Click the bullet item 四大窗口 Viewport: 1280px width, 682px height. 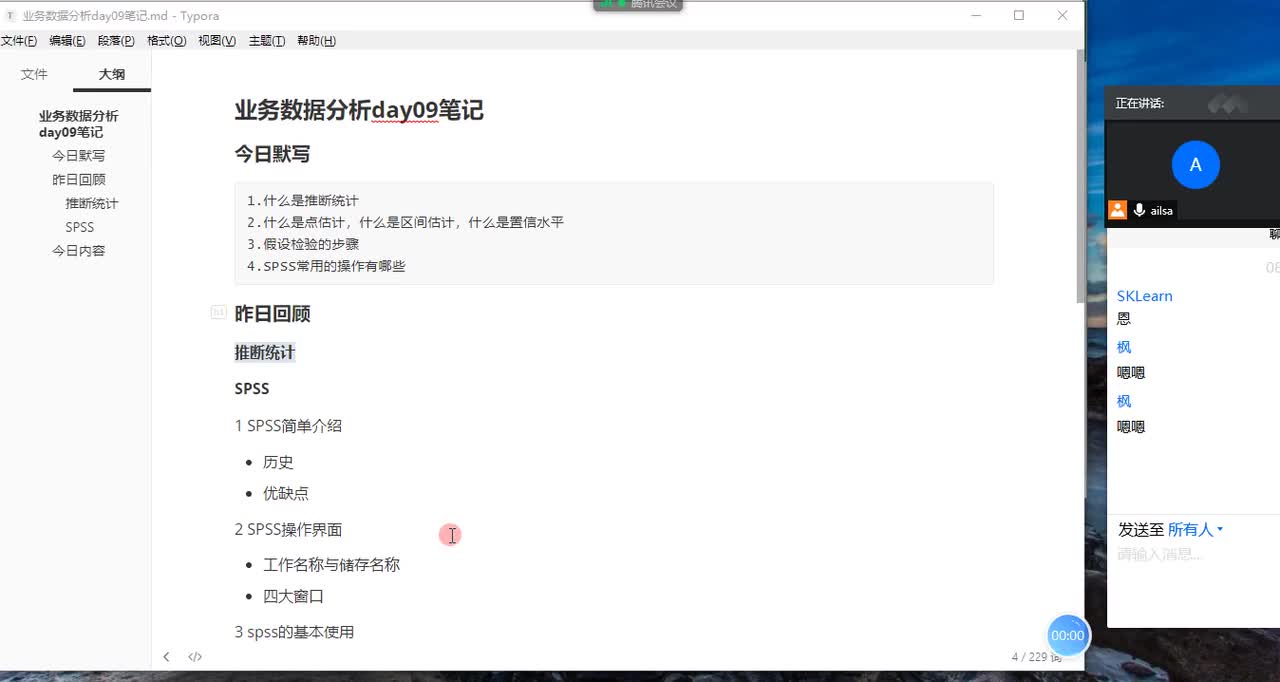pos(293,596)
